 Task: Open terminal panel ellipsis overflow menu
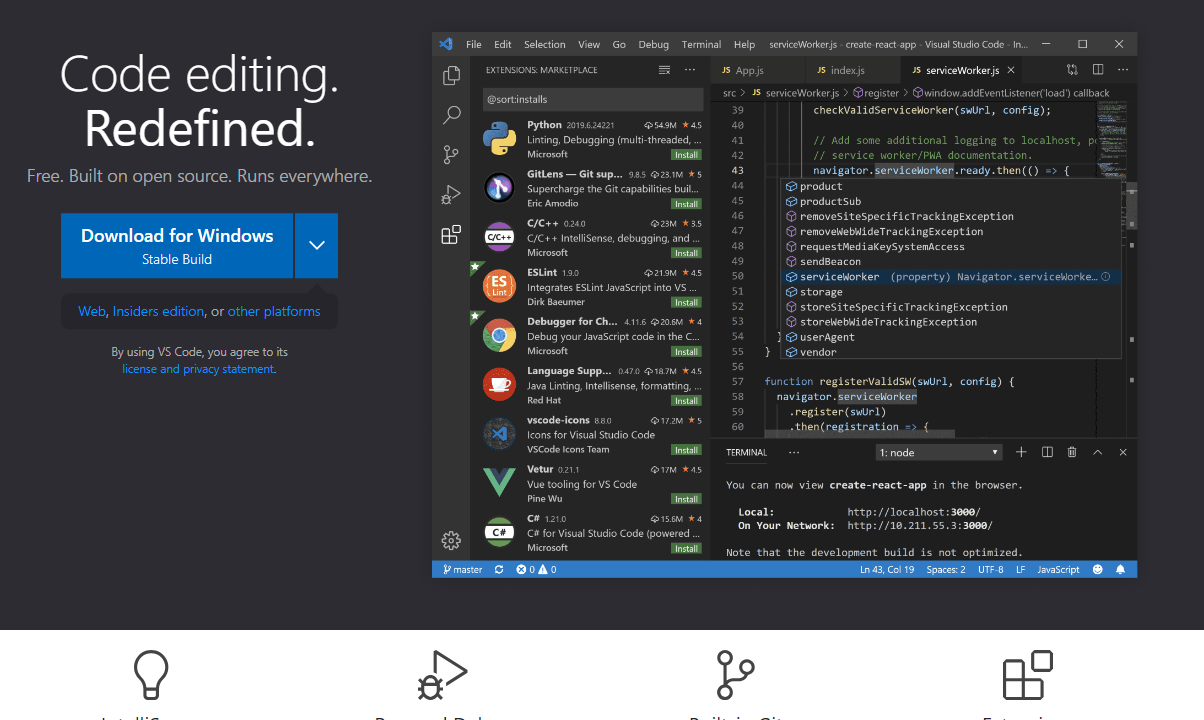pyautogui.click(x=794, y=452)
